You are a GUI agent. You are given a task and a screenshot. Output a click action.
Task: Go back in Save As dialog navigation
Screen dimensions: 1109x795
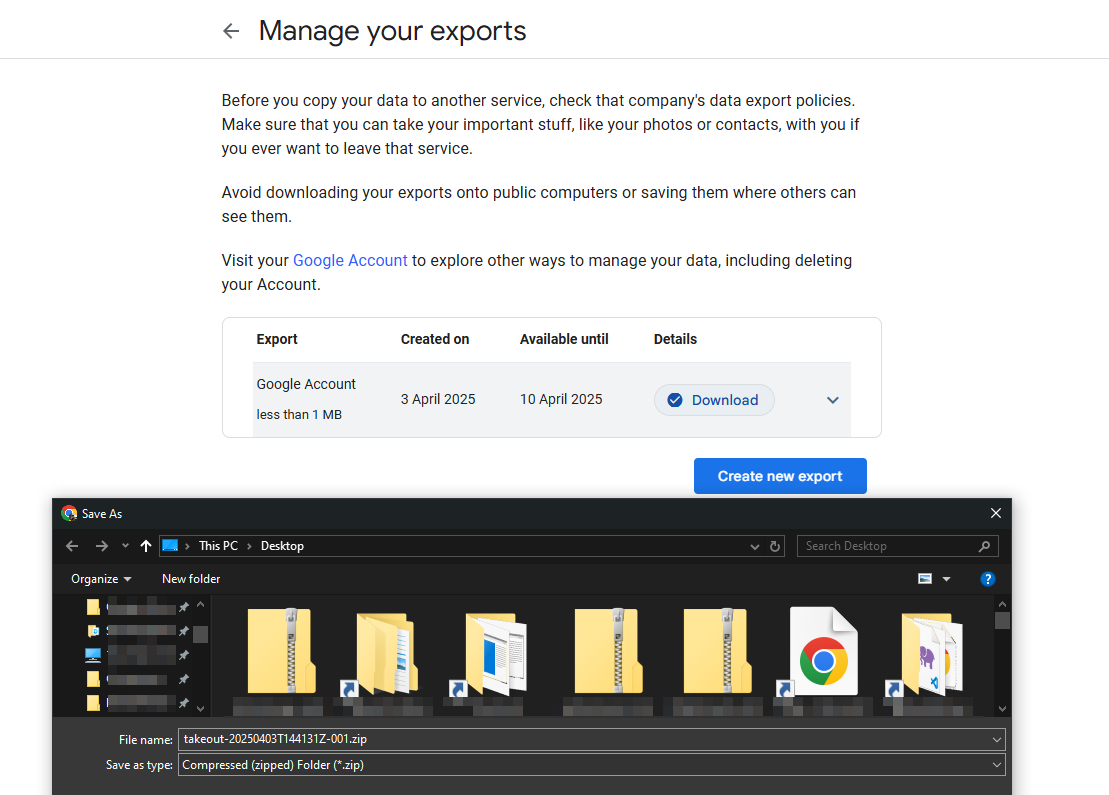click(71, 546)
